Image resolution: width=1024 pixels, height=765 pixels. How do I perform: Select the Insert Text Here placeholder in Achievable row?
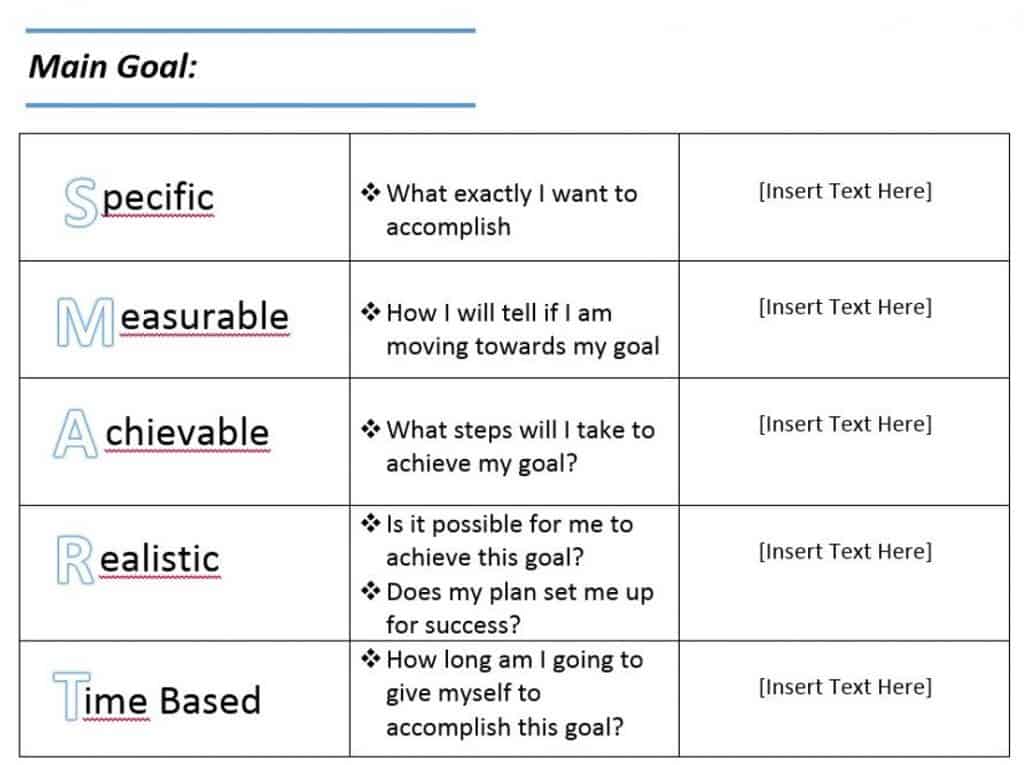pos(845,424)
